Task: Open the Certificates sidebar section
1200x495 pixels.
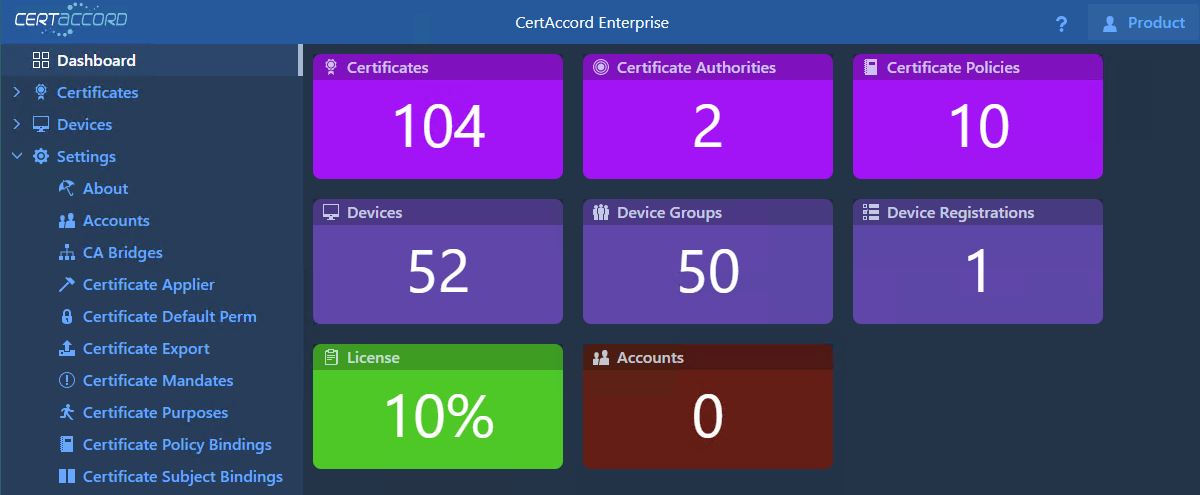Action: [97, 92]
